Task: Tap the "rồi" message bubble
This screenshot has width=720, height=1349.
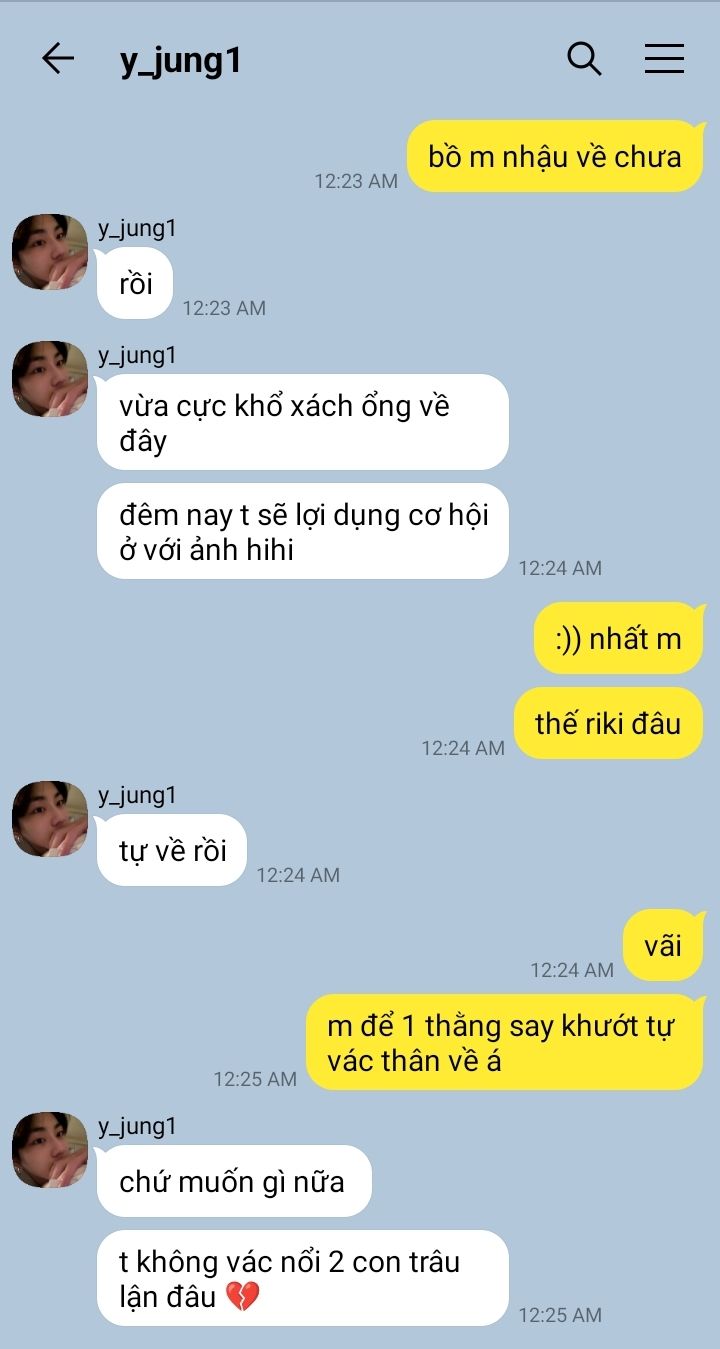Action: (x=135, y=283)
